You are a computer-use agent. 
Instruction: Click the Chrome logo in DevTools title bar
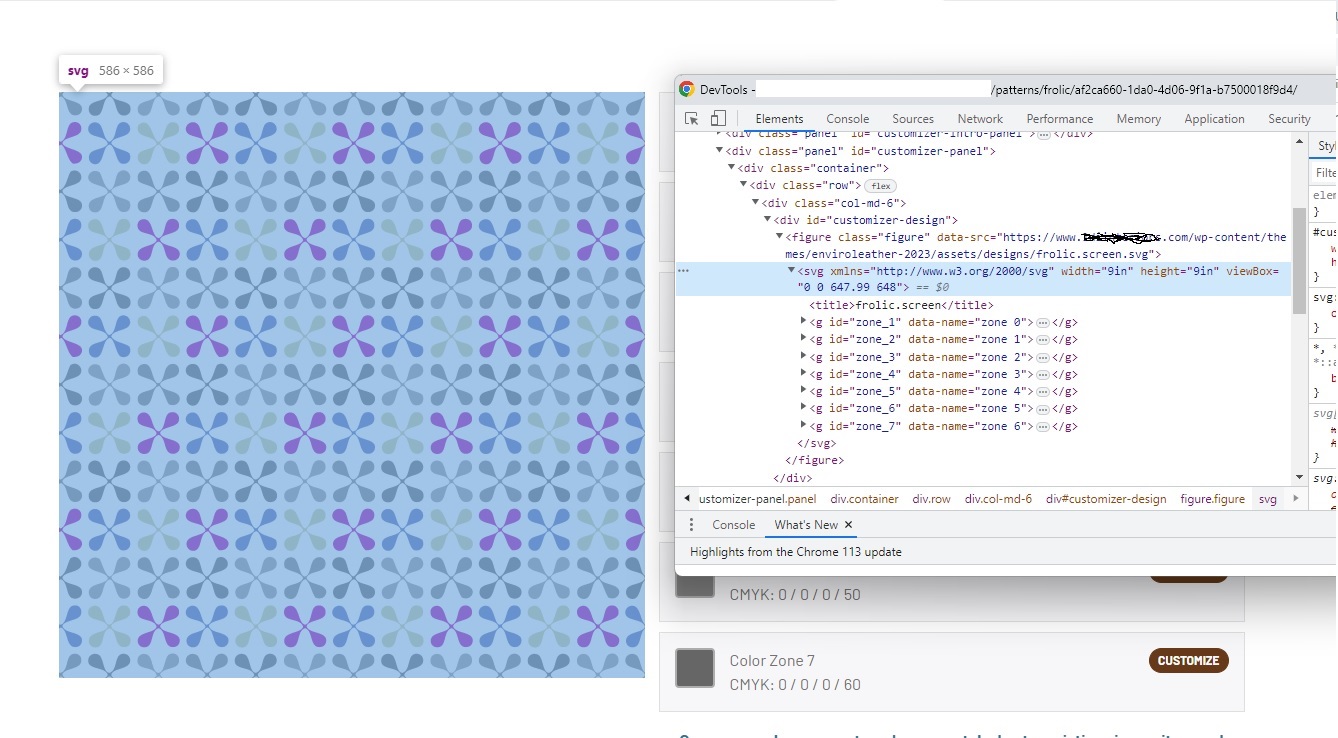coord(687,89)
